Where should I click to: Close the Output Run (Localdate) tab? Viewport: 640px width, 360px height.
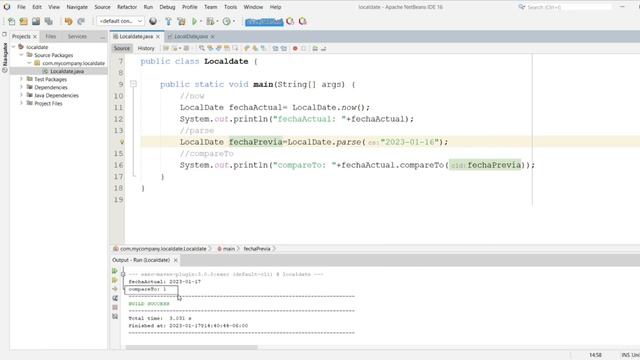(176, 260)
